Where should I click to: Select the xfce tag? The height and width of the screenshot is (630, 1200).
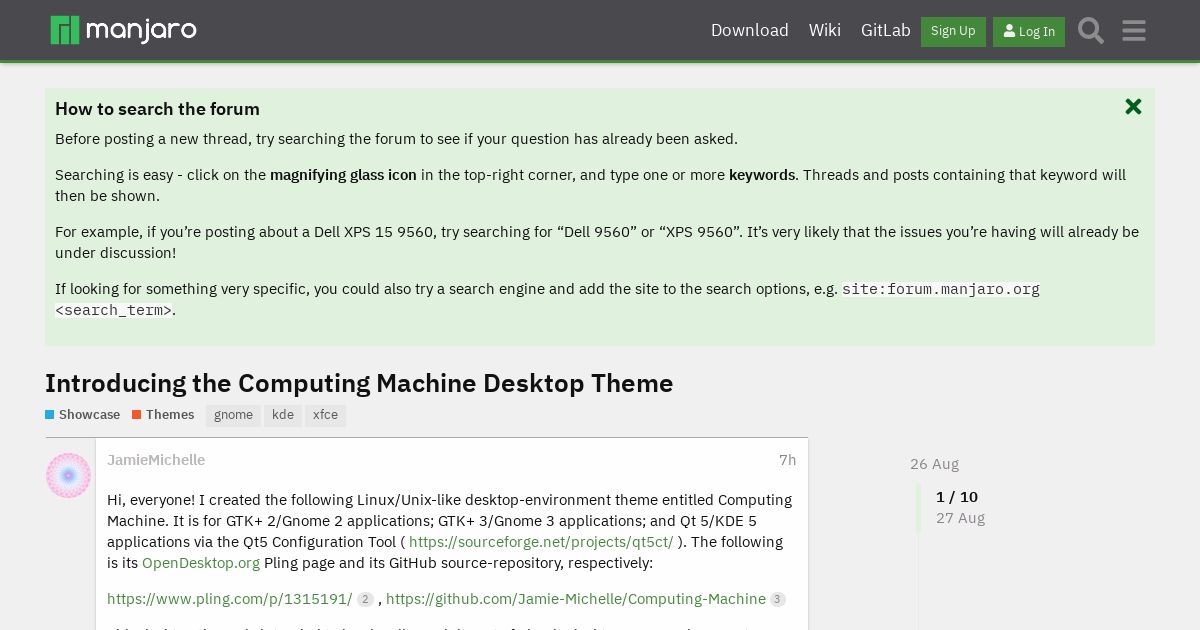(x=325, y=415)
